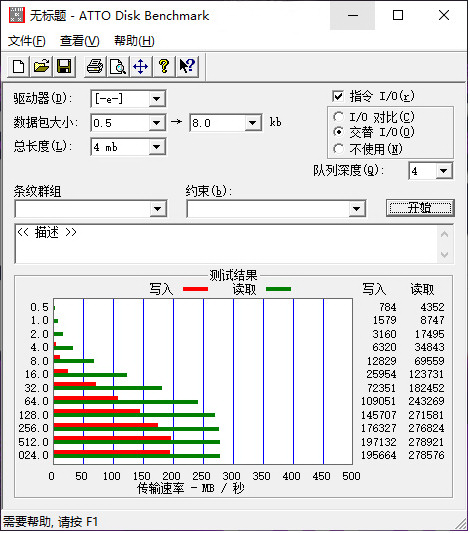Open the 总长度 4 mb dropdown
470x533 pixels.
[157, 147]
